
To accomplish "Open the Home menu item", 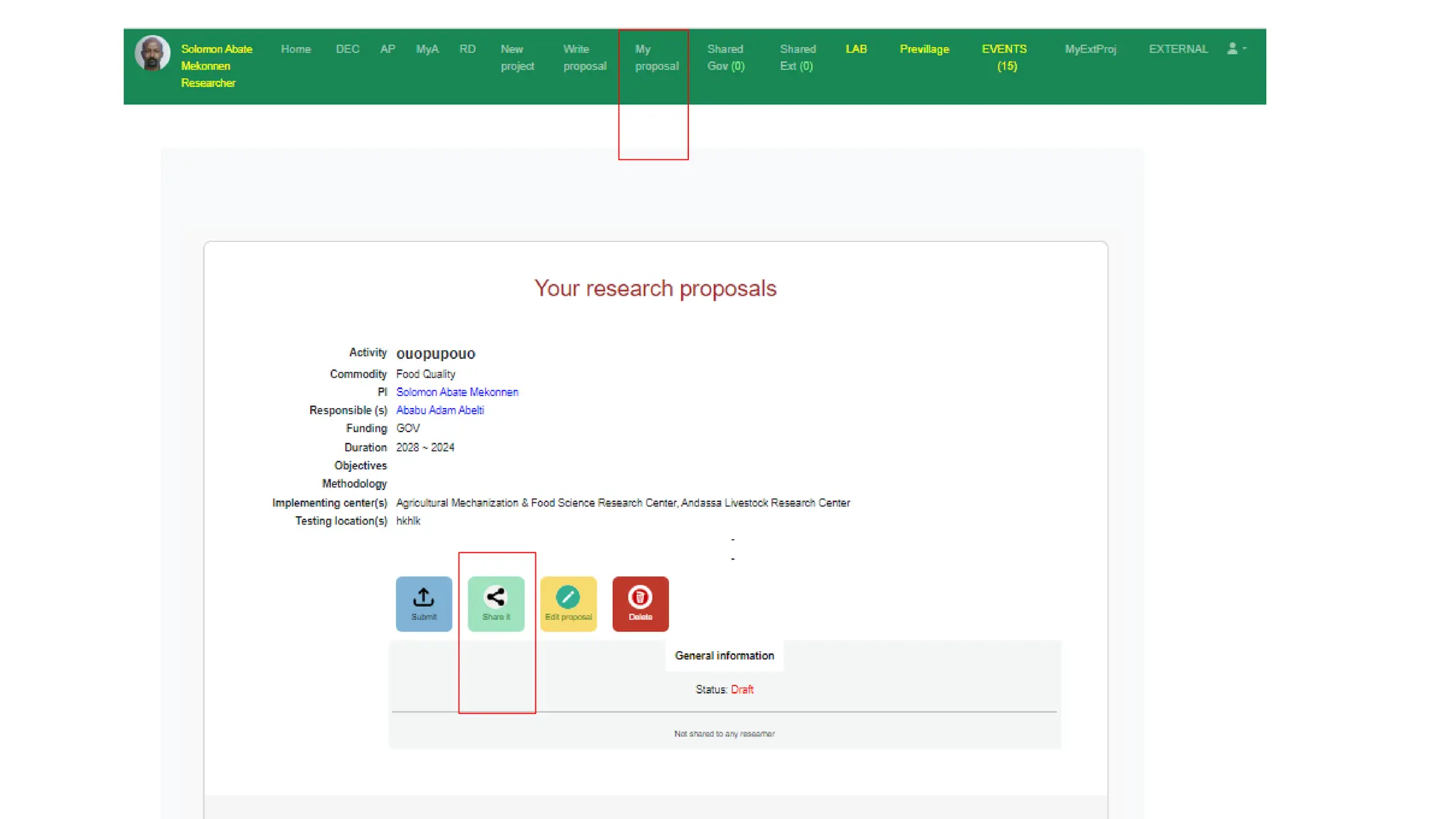I will pyautogui.click(x=296, y=49).
